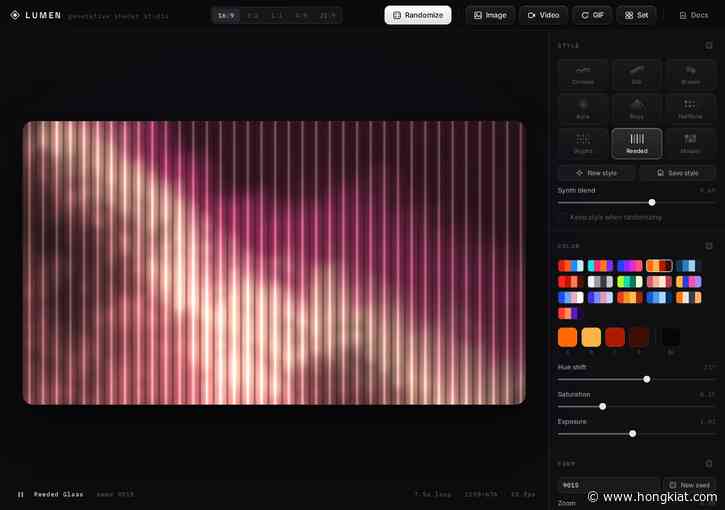Click the Reeded Glass label in status bar
The width and height of the screenshot is (725, 510).
pyautogui.click(x=58, y=494)
